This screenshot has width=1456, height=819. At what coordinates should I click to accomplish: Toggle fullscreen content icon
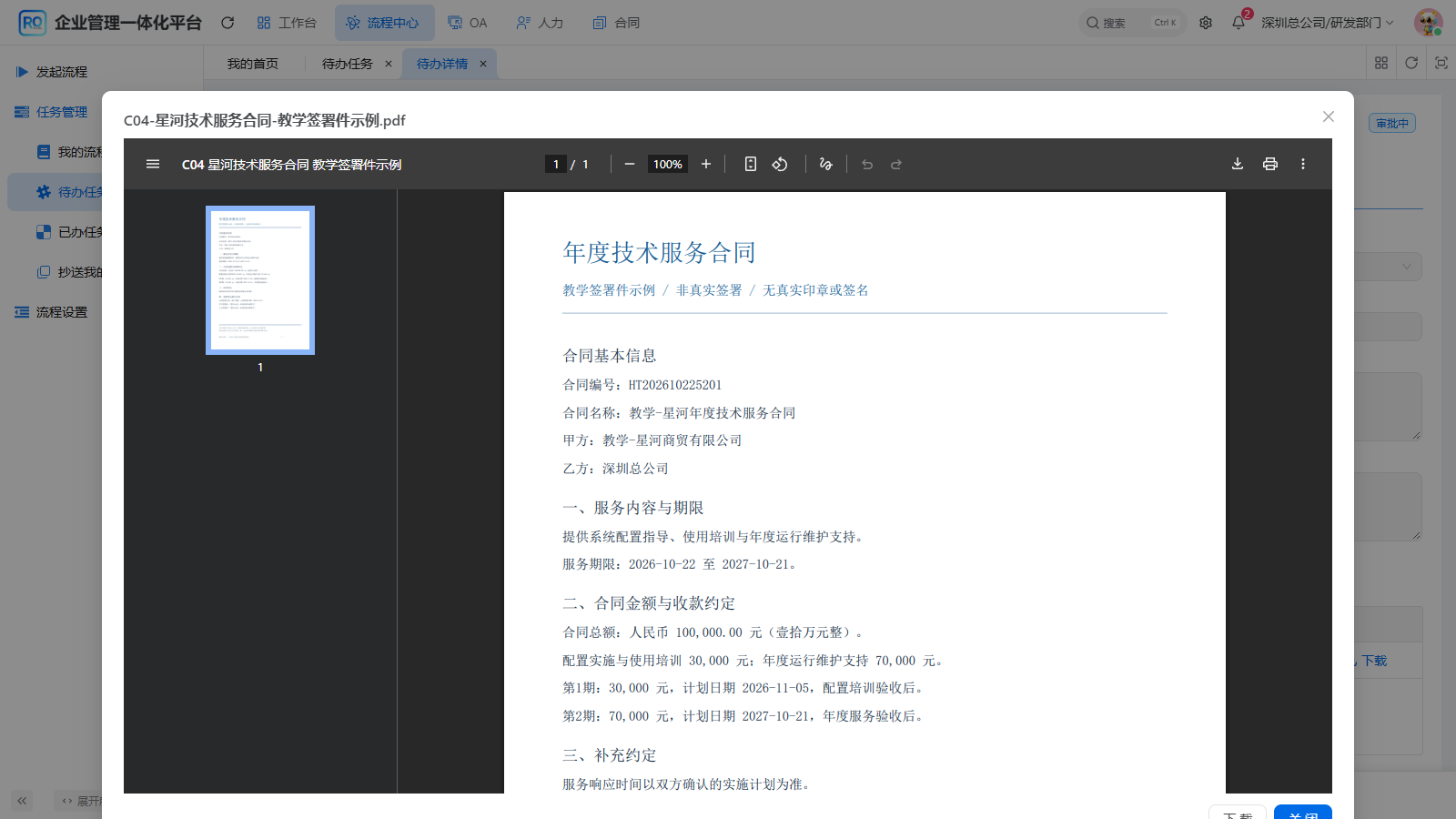1441,63
